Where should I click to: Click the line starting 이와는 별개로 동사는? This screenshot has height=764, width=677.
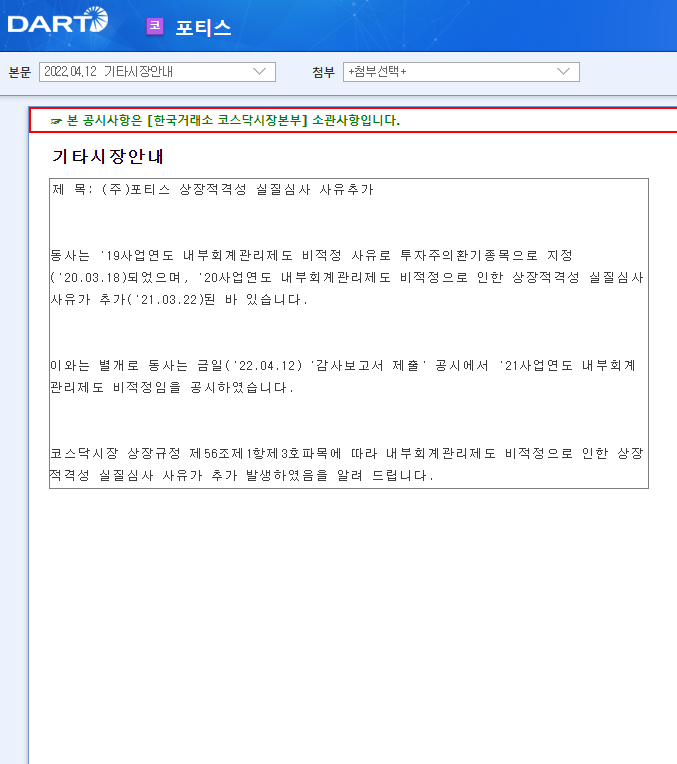pos(343,365)
